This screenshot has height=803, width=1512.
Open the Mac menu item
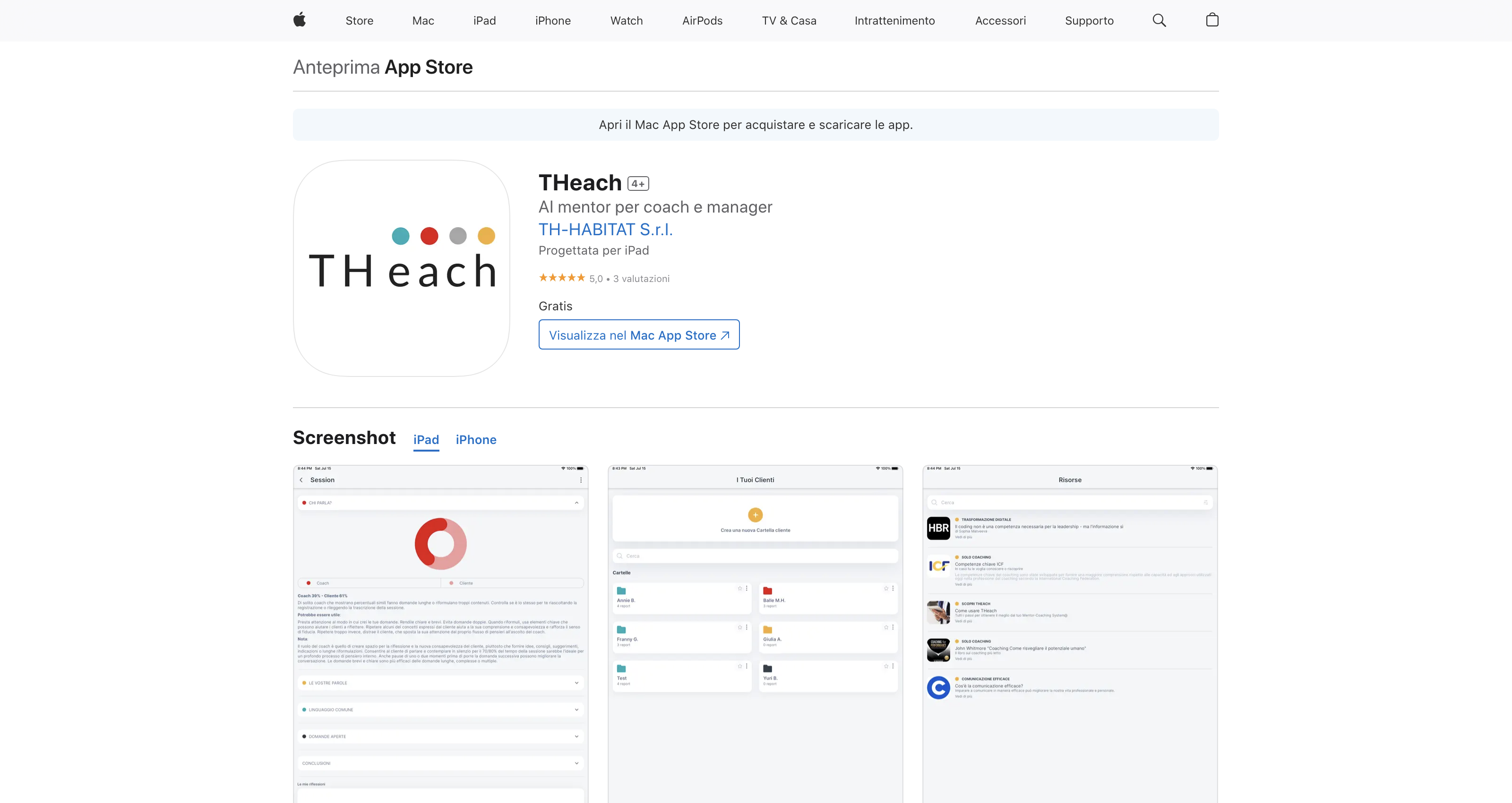tap(423, 20)
